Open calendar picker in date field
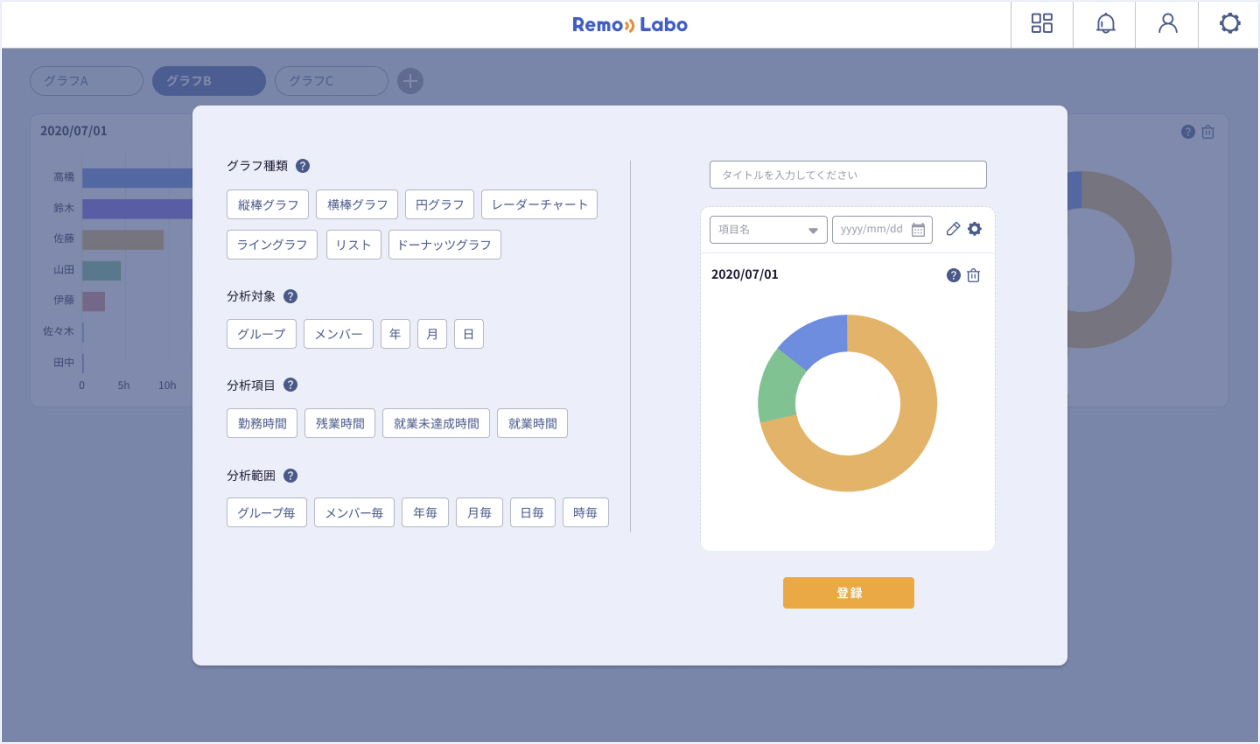The image size is (1260, 744). coord(918,230)
